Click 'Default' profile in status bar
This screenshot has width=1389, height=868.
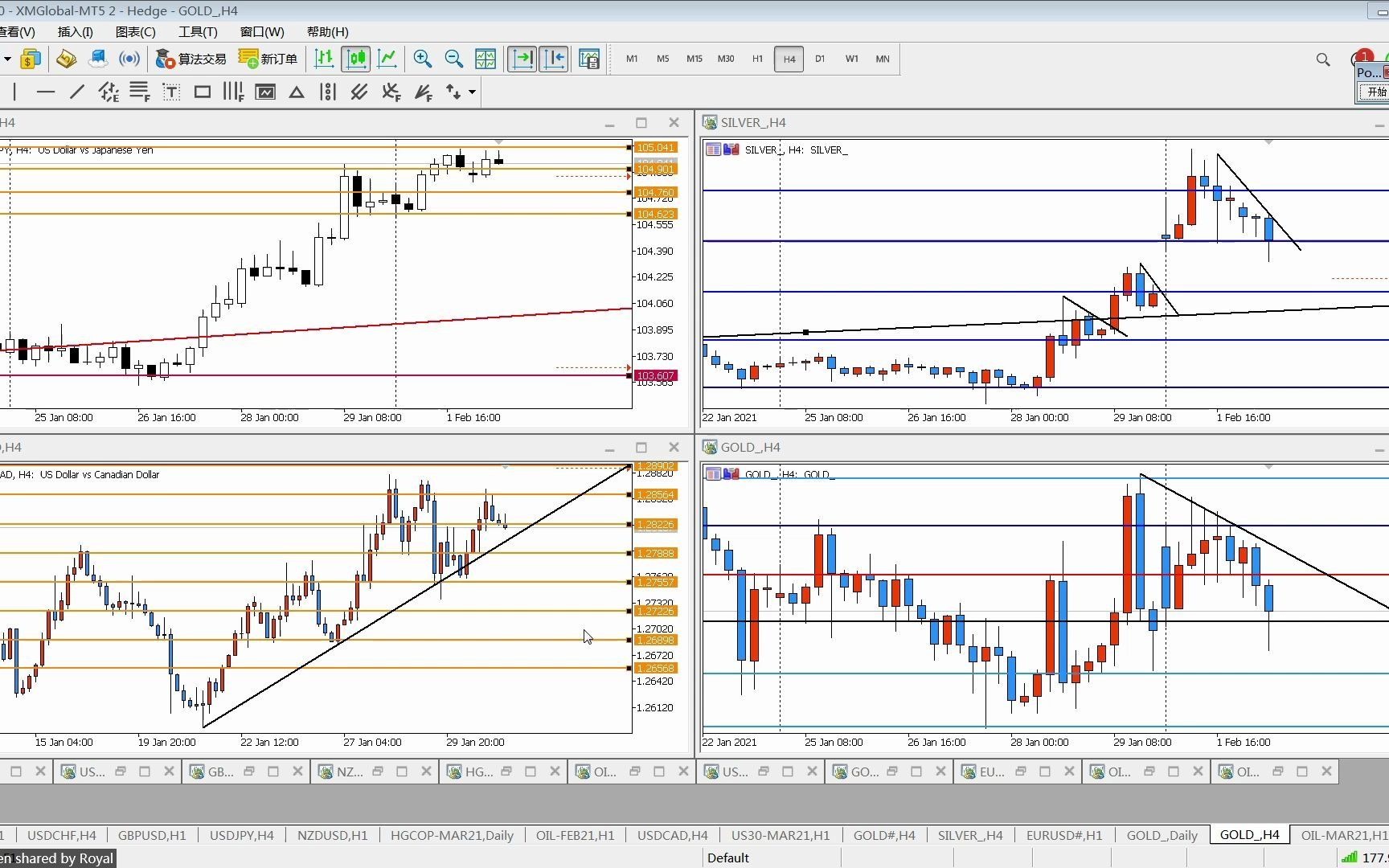pyautogui.click(x=728, y=858)
